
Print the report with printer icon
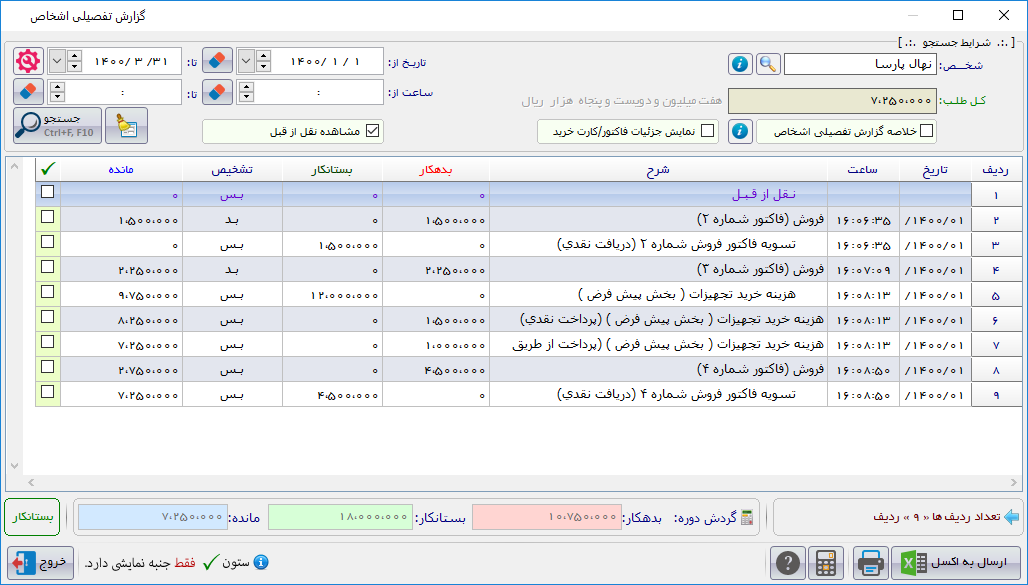coord(871,563)
